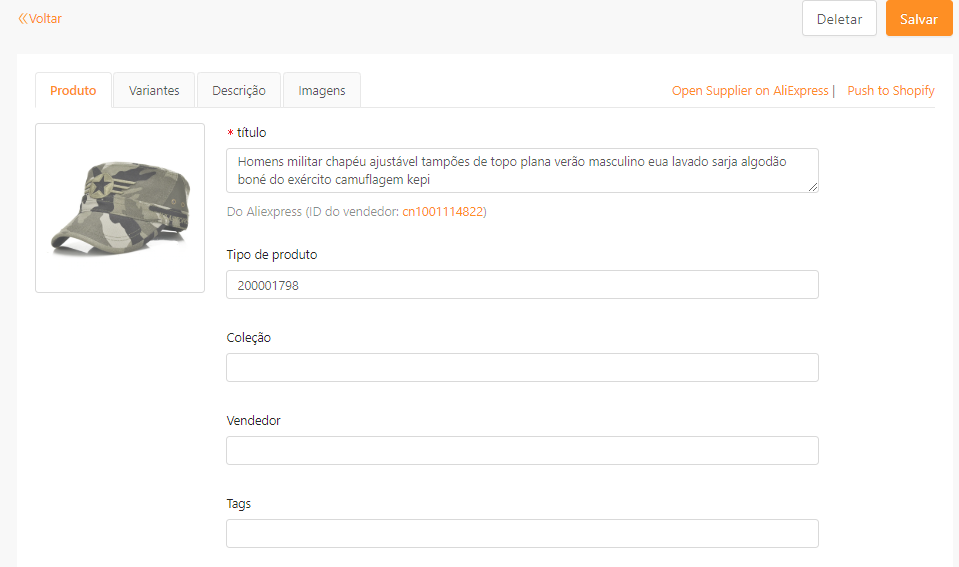Click the 'Do Aliexpress (ID do vendedor:' text
959x567 pixels.
313,212
